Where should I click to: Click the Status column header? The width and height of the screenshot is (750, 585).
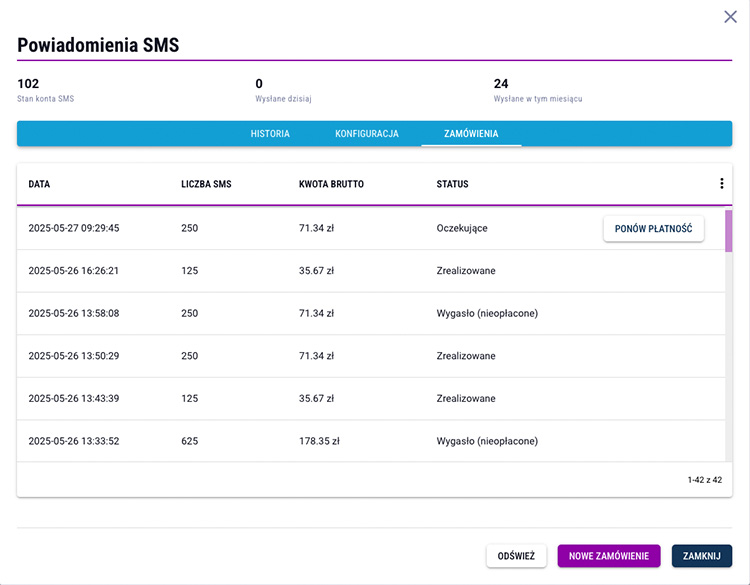coord(452,184)
